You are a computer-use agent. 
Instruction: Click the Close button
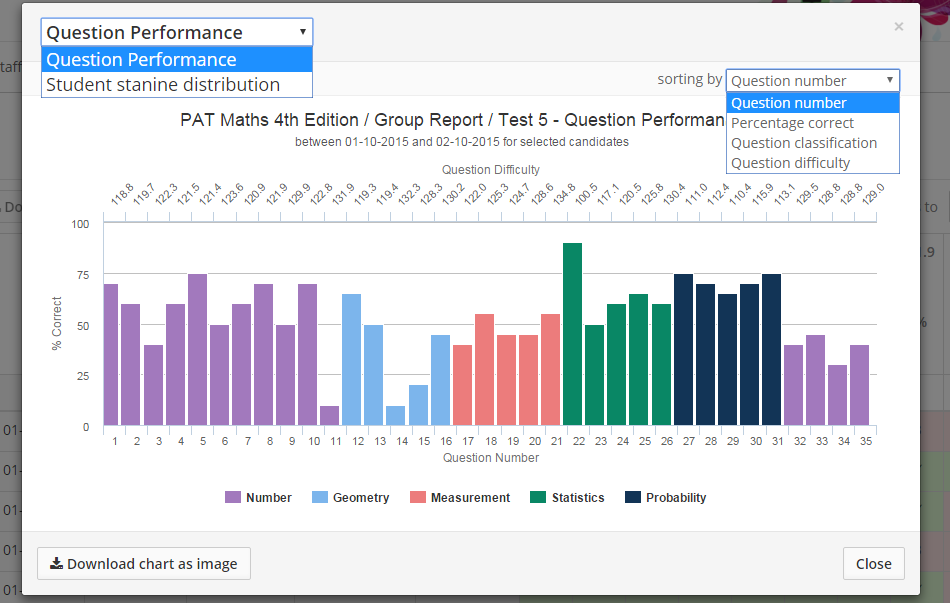tap(873, 564)
